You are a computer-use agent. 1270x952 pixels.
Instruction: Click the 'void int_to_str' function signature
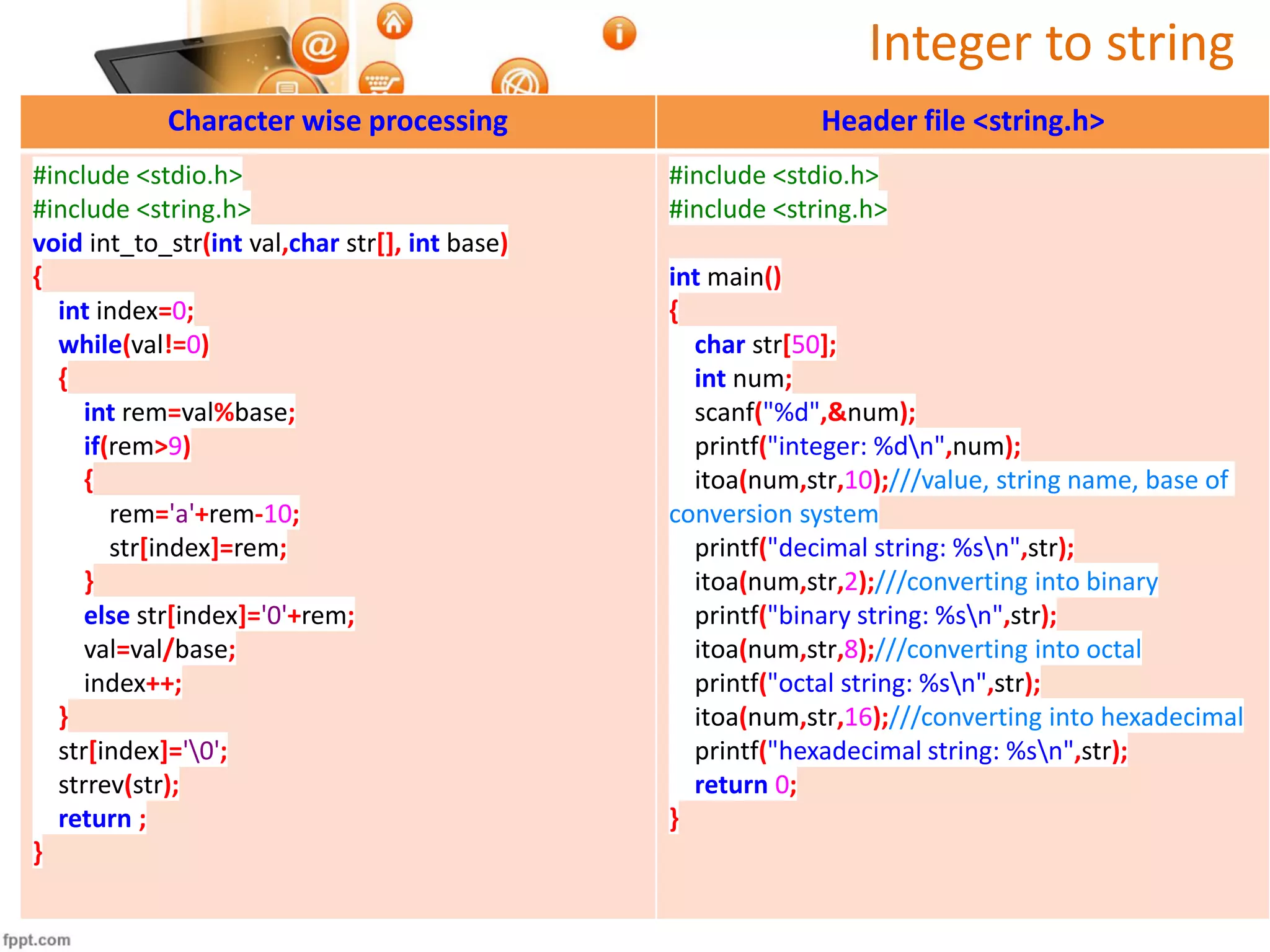(x=270, y=243)
